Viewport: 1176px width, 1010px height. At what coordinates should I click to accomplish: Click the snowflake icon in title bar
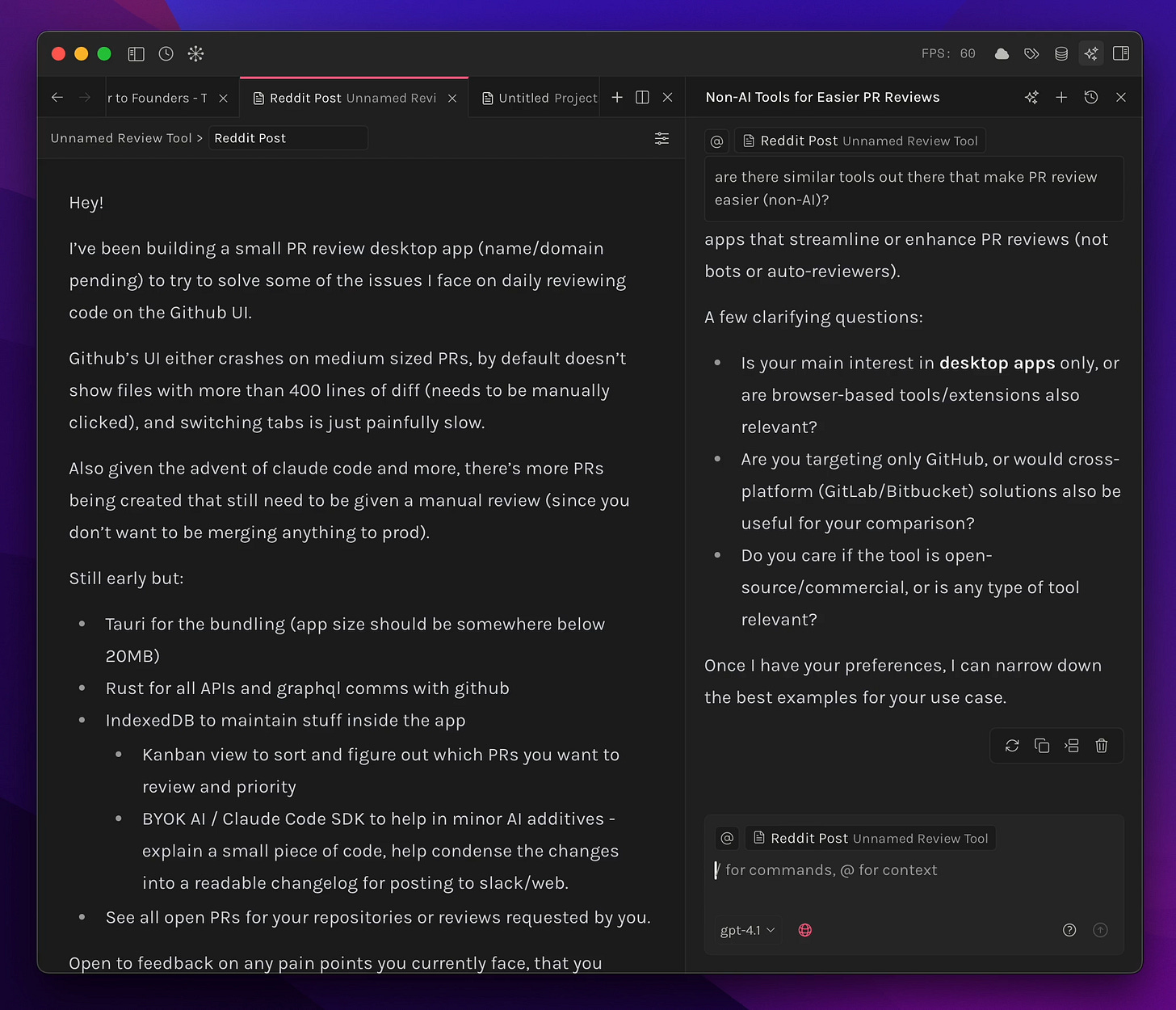tap(195, 54)
